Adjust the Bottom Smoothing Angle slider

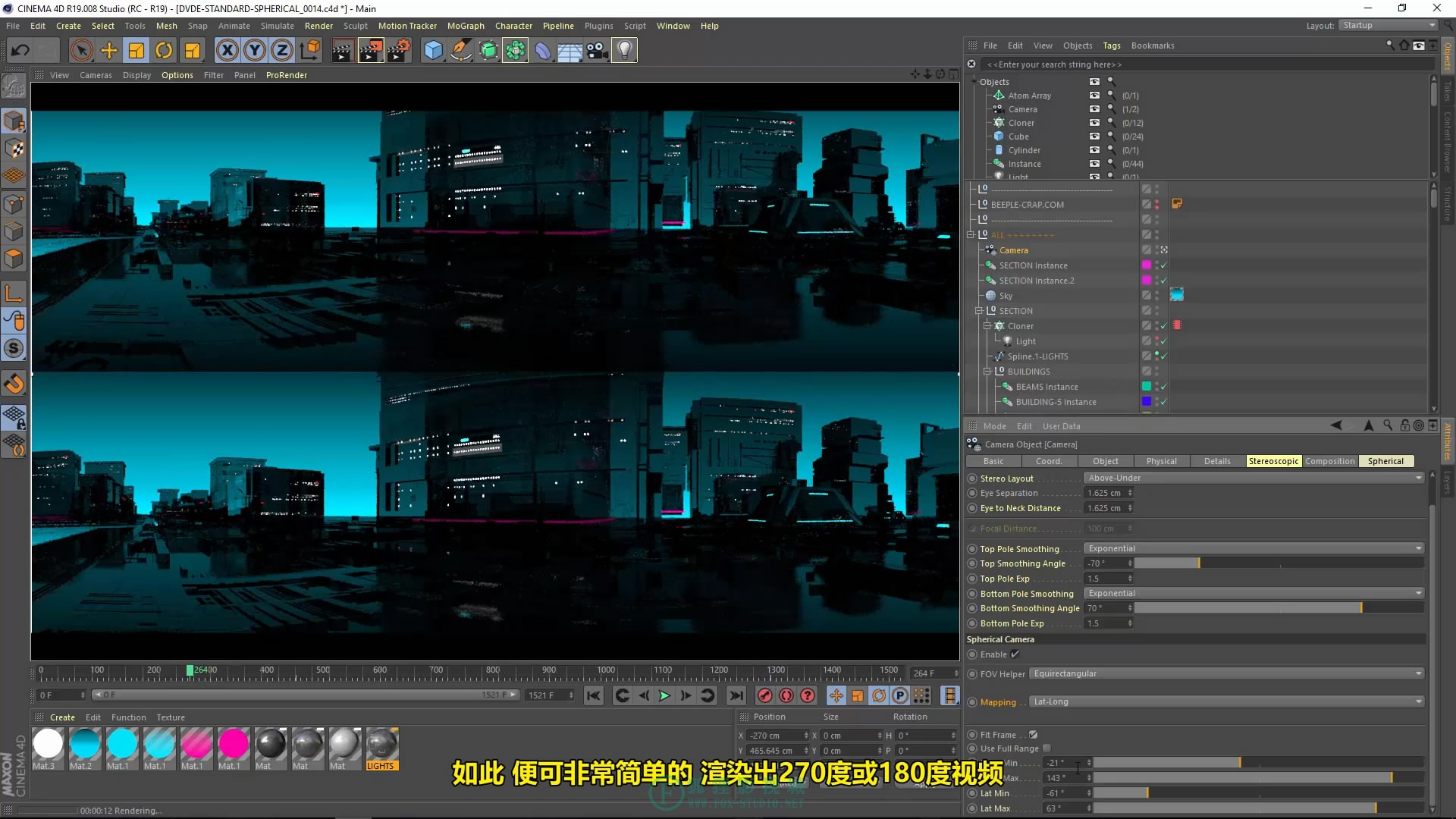coord(1279,608)
